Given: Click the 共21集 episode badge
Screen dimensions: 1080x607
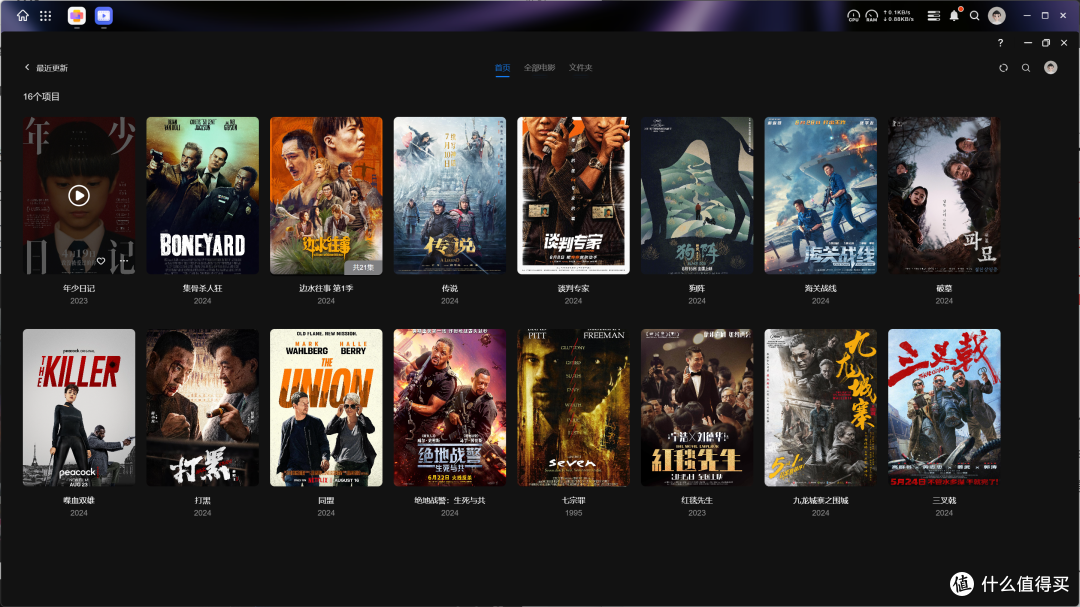Looking at the screenshot, I should tap(363, 267).
